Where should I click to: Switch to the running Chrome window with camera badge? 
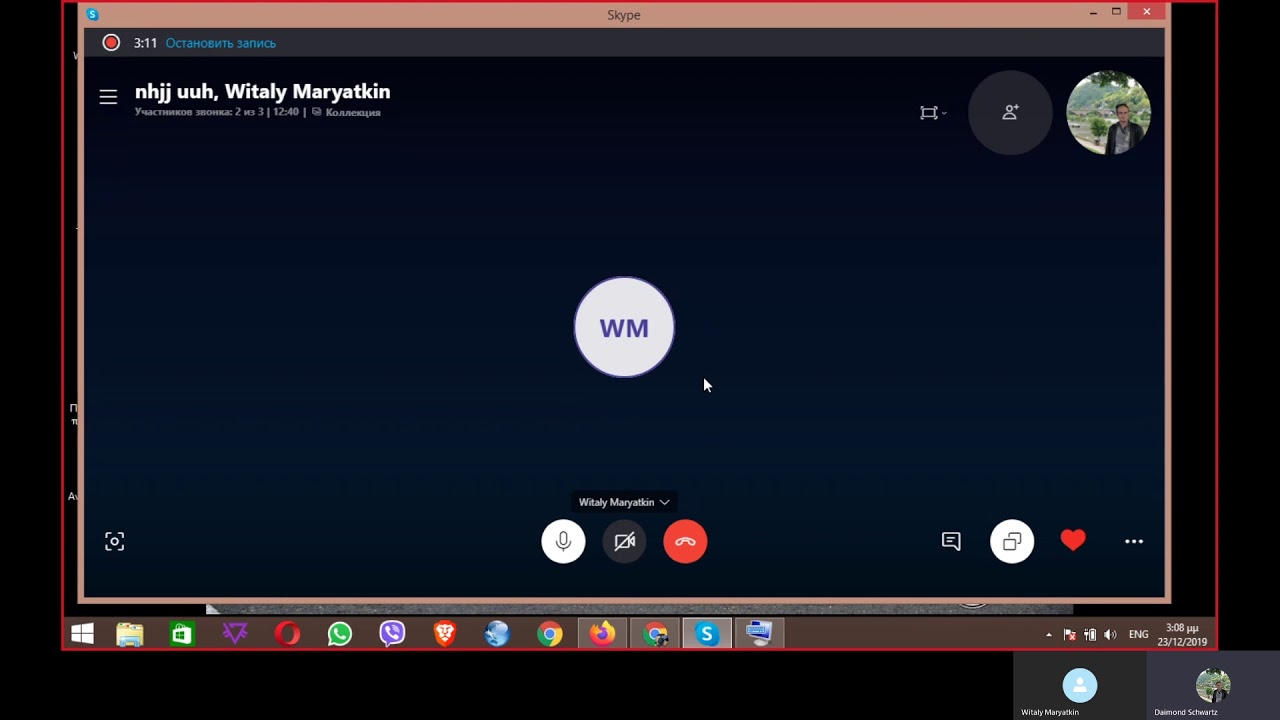(x=655, y=634)
